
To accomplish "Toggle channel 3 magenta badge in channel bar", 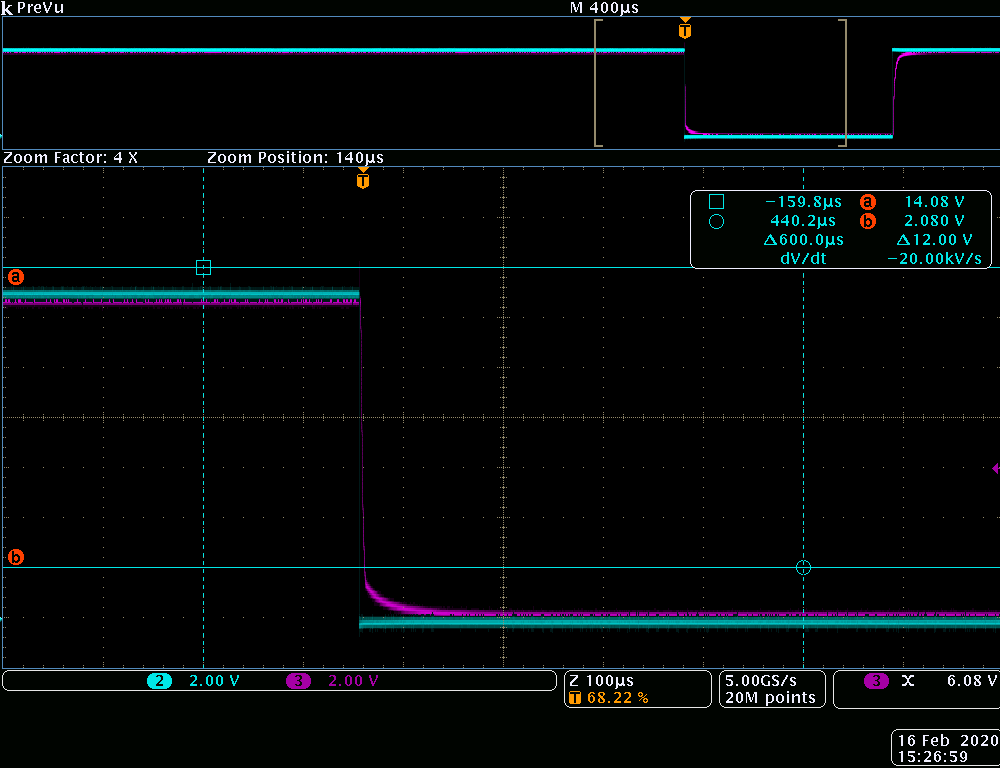I will point(298,681).
